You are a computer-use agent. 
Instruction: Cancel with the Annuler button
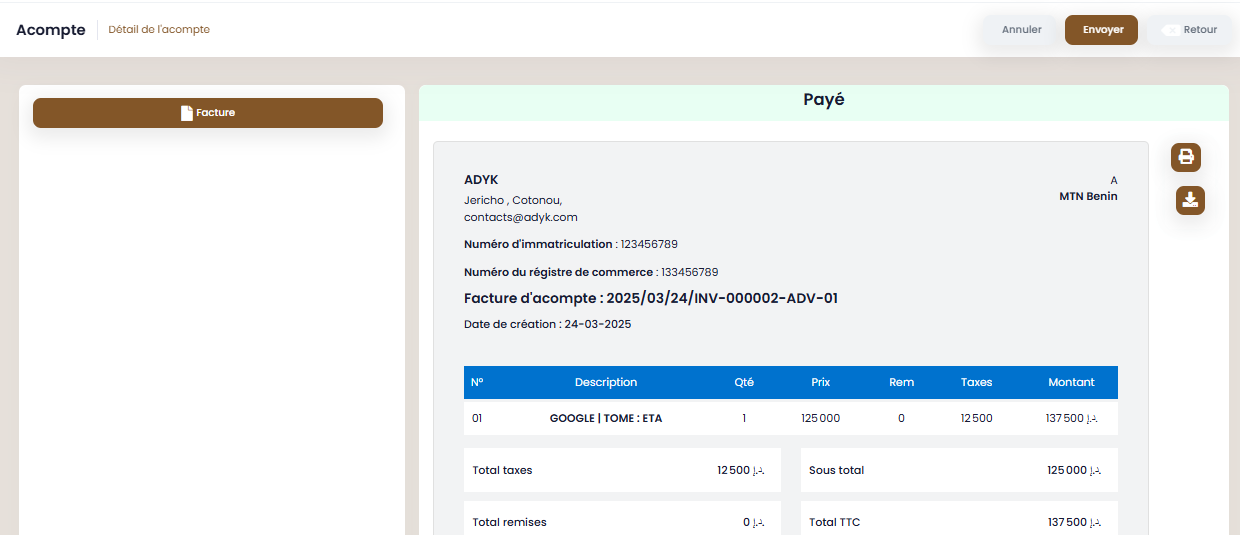(x=1022, y=30)
